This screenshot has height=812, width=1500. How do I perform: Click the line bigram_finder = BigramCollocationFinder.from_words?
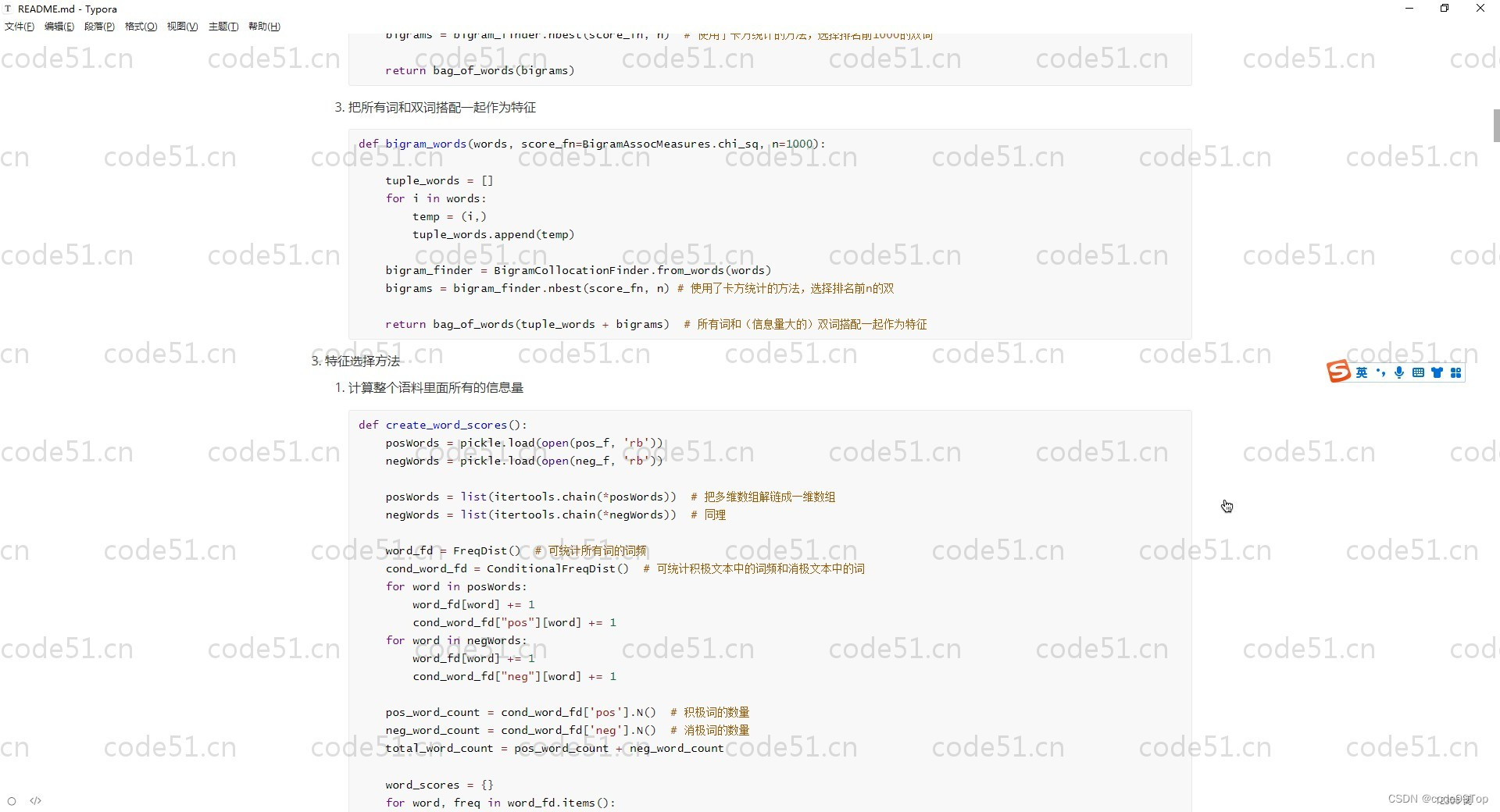click(578, 270)
